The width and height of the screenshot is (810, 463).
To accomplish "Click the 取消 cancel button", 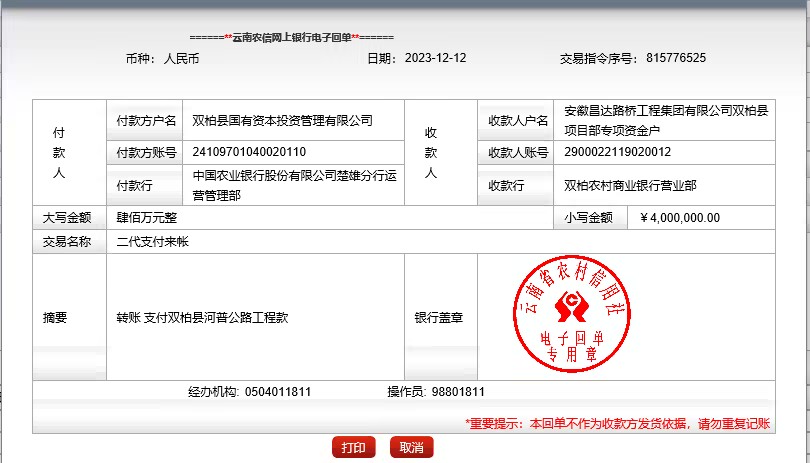I will [x=411, y=447].
